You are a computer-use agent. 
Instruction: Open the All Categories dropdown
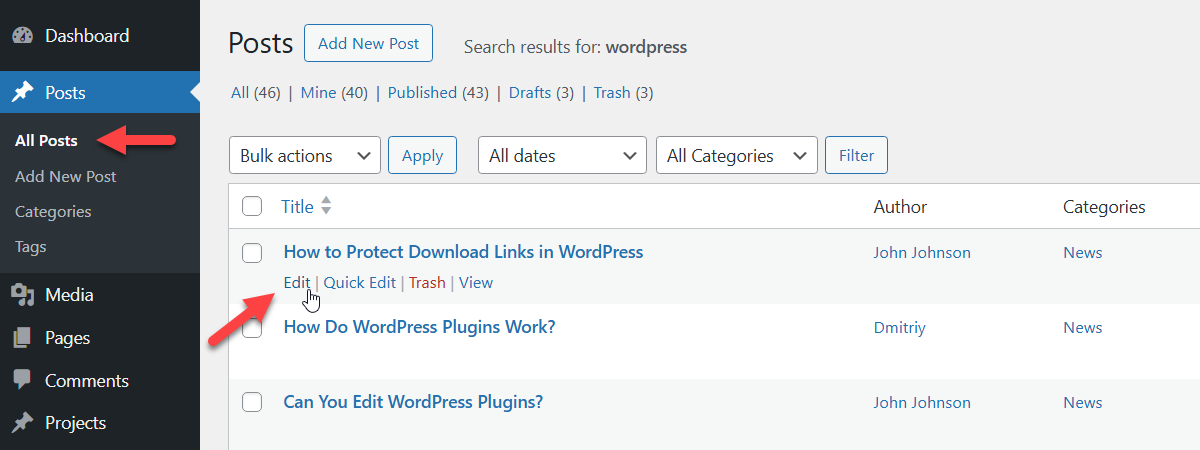[x=737, y=156]
